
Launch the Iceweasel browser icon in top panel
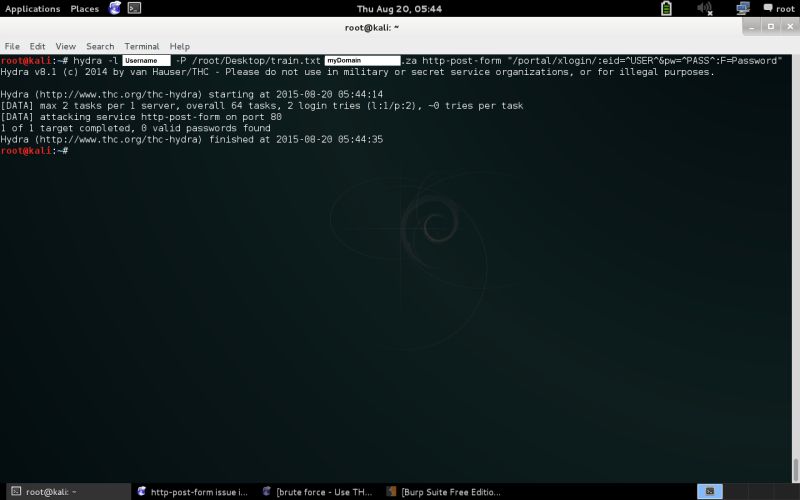115,8
